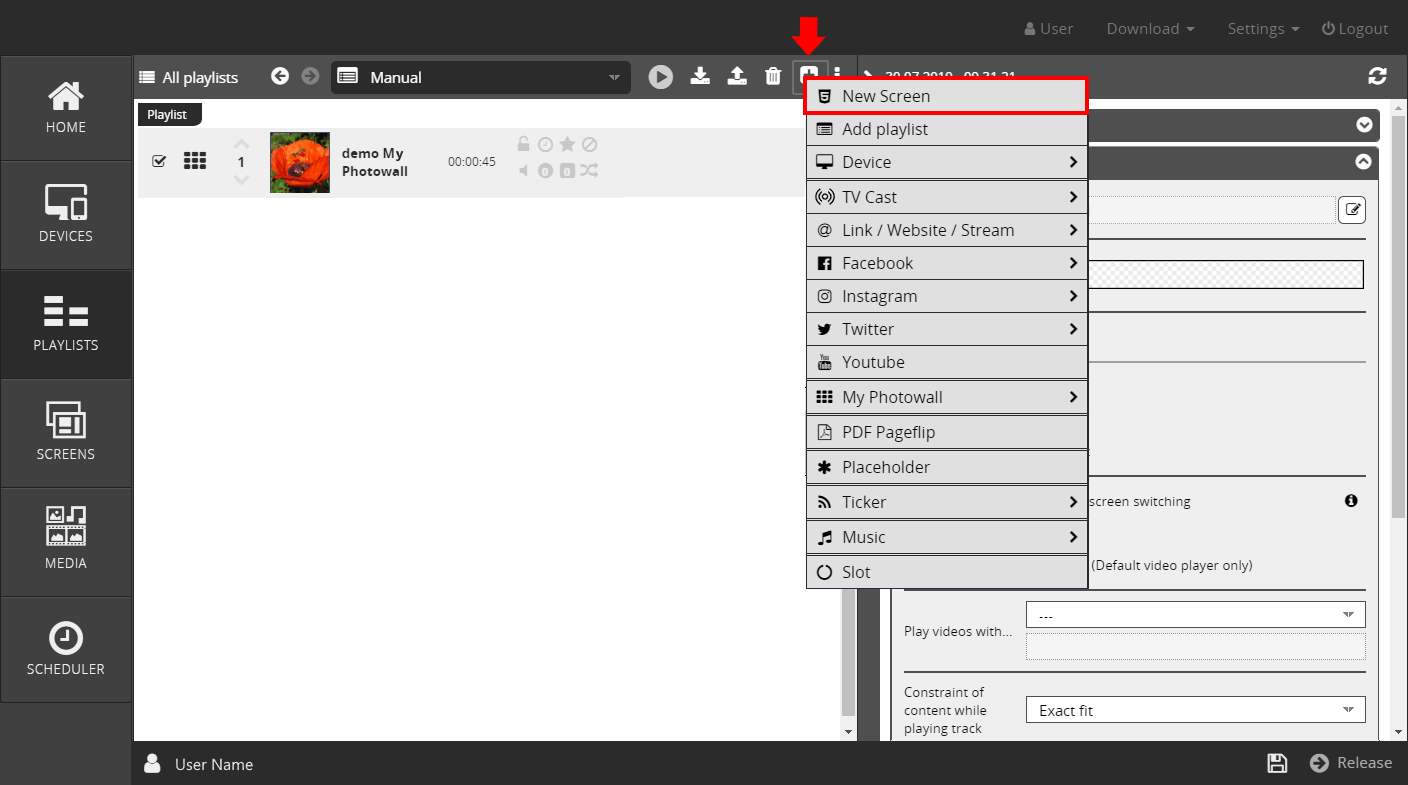Click the info icon beside screen switching
This screenshot has width=1408, height=785.
[1351, 500]
